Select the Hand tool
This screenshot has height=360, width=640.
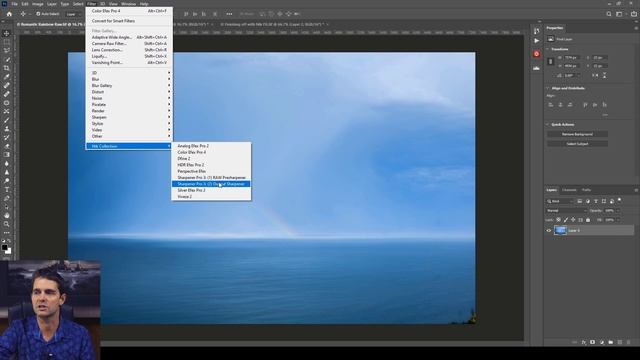coord(7,215)
